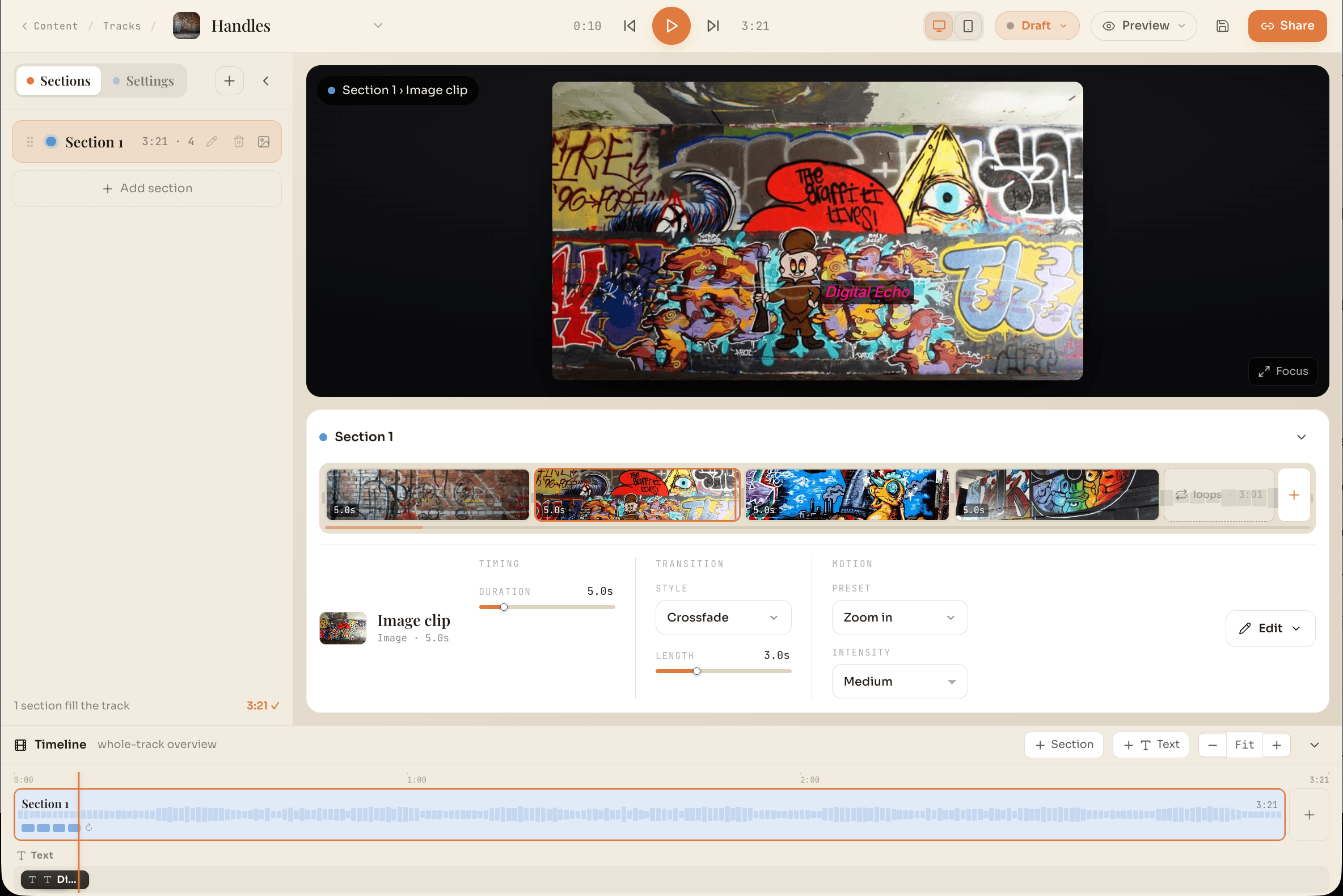Click the Fit zoom button

coord(1244,745)
